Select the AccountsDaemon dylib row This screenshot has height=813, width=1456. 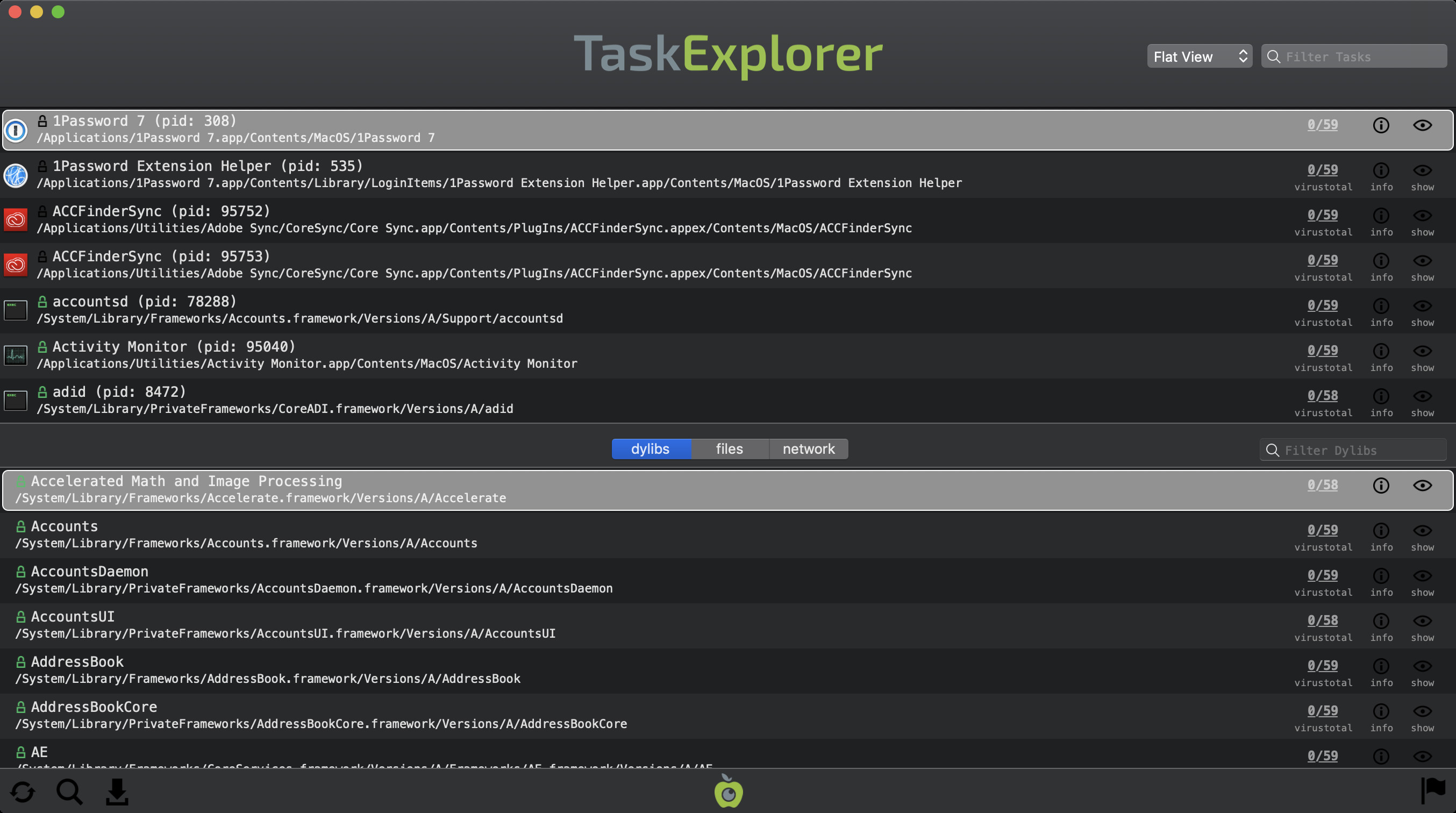click(x=728, y=580)
